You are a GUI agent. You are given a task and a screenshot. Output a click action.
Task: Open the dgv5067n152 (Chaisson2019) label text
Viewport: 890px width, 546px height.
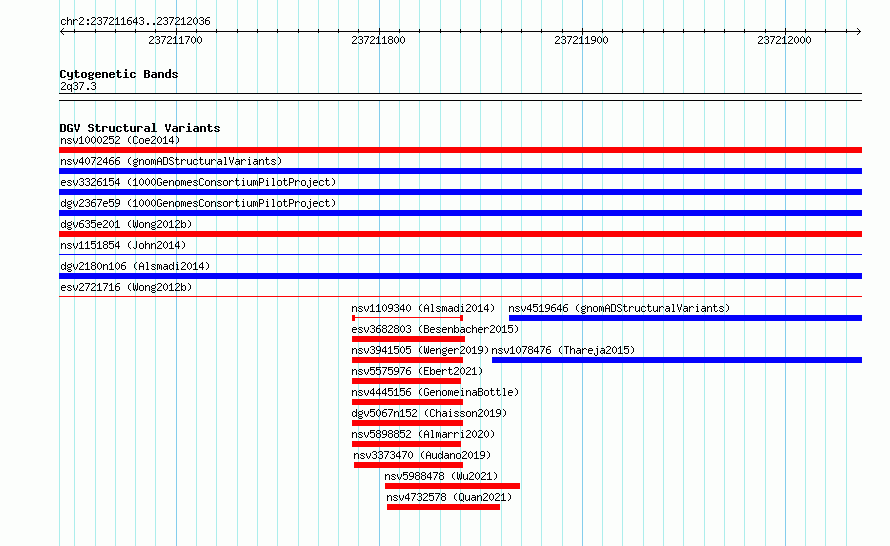[429, 413]
